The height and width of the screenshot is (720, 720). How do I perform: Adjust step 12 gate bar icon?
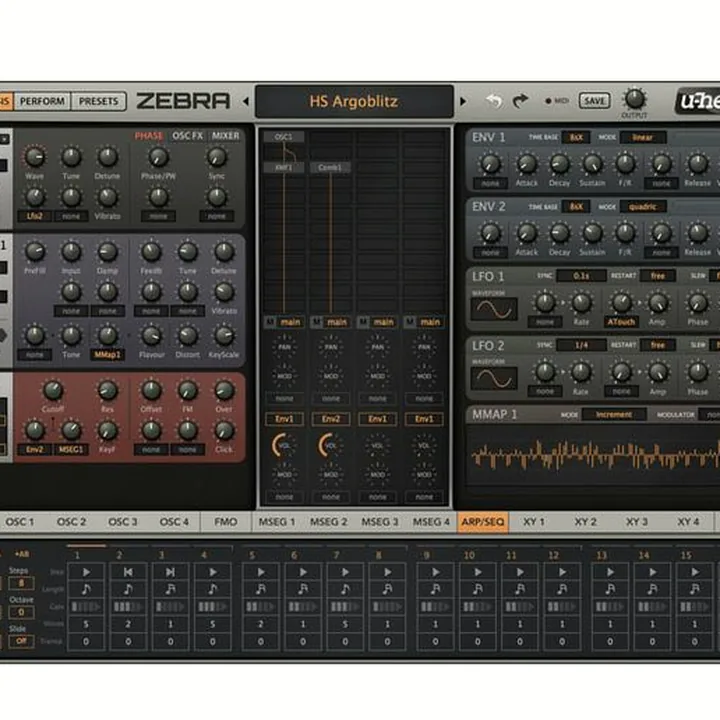point(562,607)
